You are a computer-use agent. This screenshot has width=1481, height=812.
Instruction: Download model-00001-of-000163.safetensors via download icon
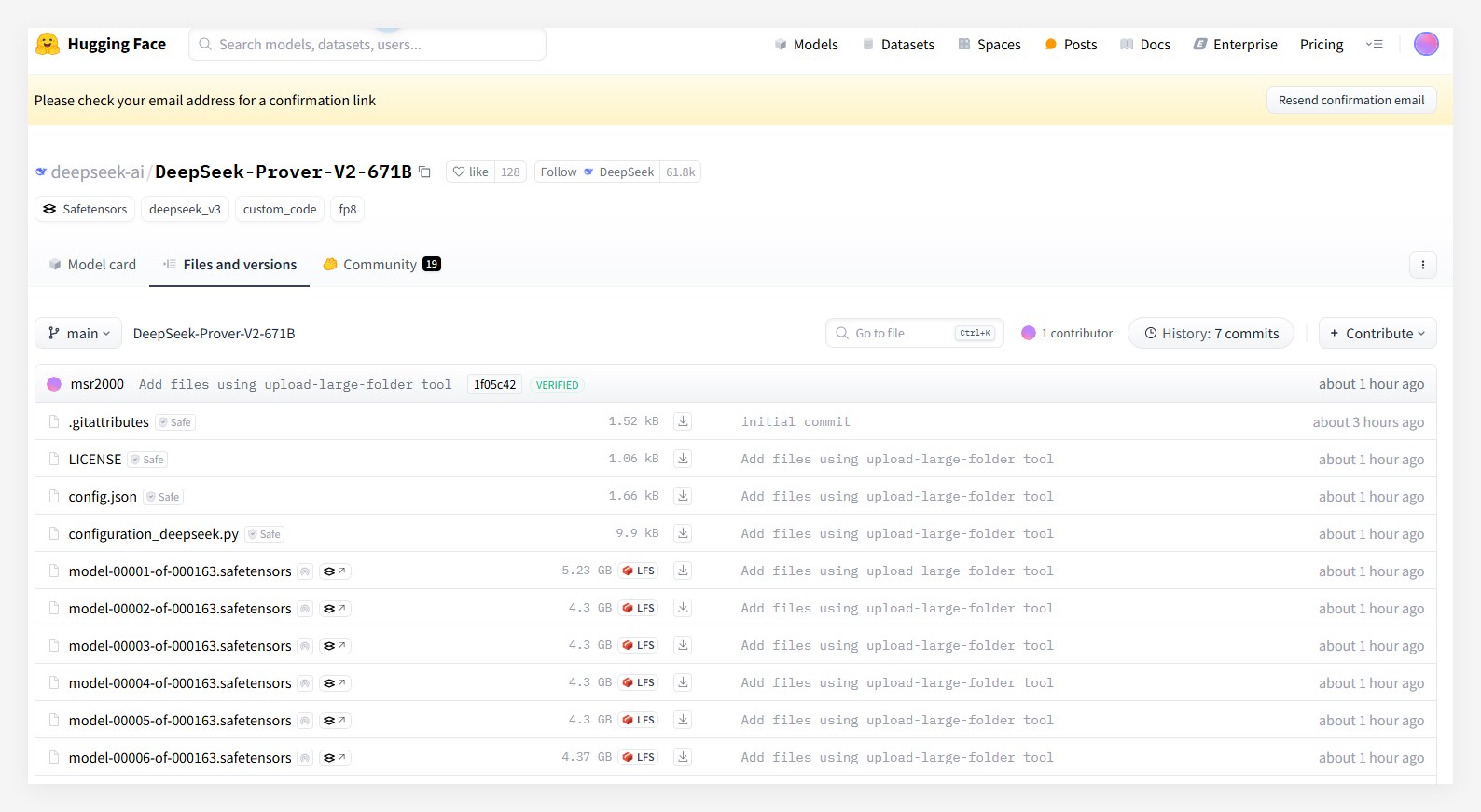click(x=683, y=571)
